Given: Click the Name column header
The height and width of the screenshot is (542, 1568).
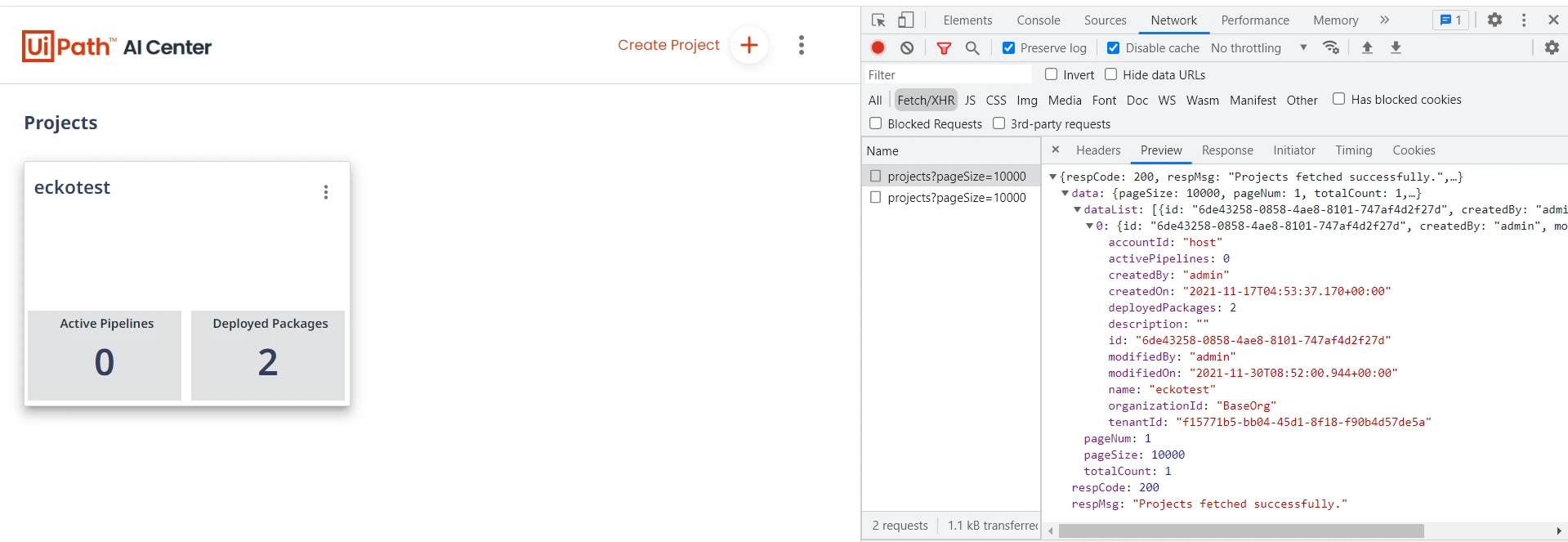Looking at the screenshot, I should [951, 151].
